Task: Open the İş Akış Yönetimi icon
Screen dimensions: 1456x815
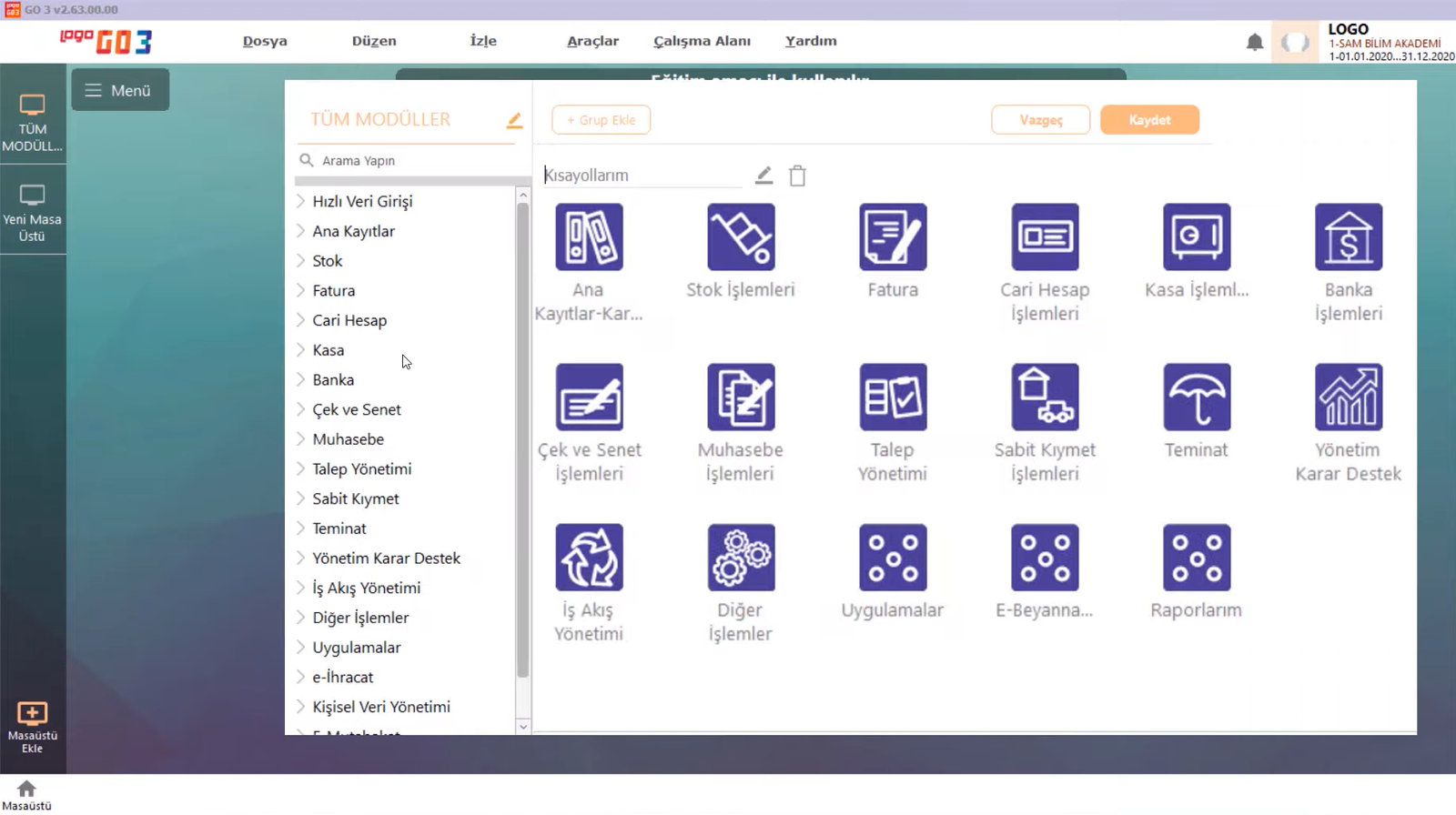Action: click(x=589, y=558)
